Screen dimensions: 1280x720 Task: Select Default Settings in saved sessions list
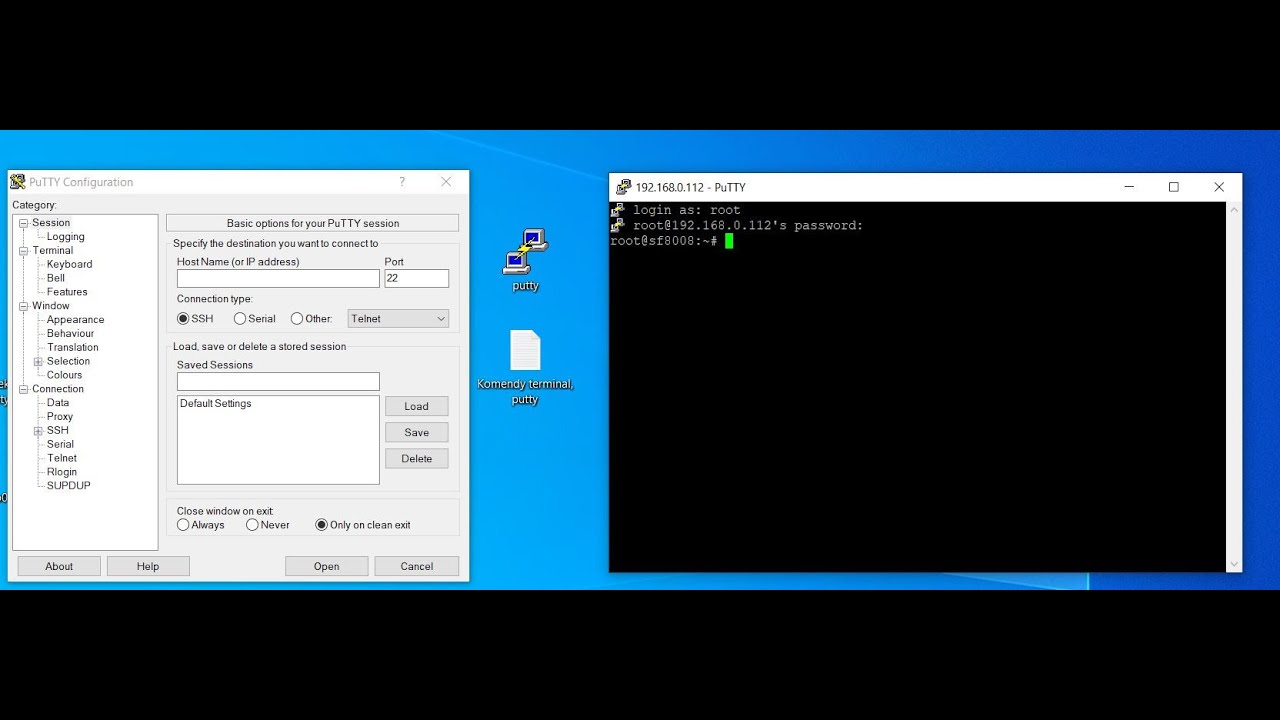[216, 404]
